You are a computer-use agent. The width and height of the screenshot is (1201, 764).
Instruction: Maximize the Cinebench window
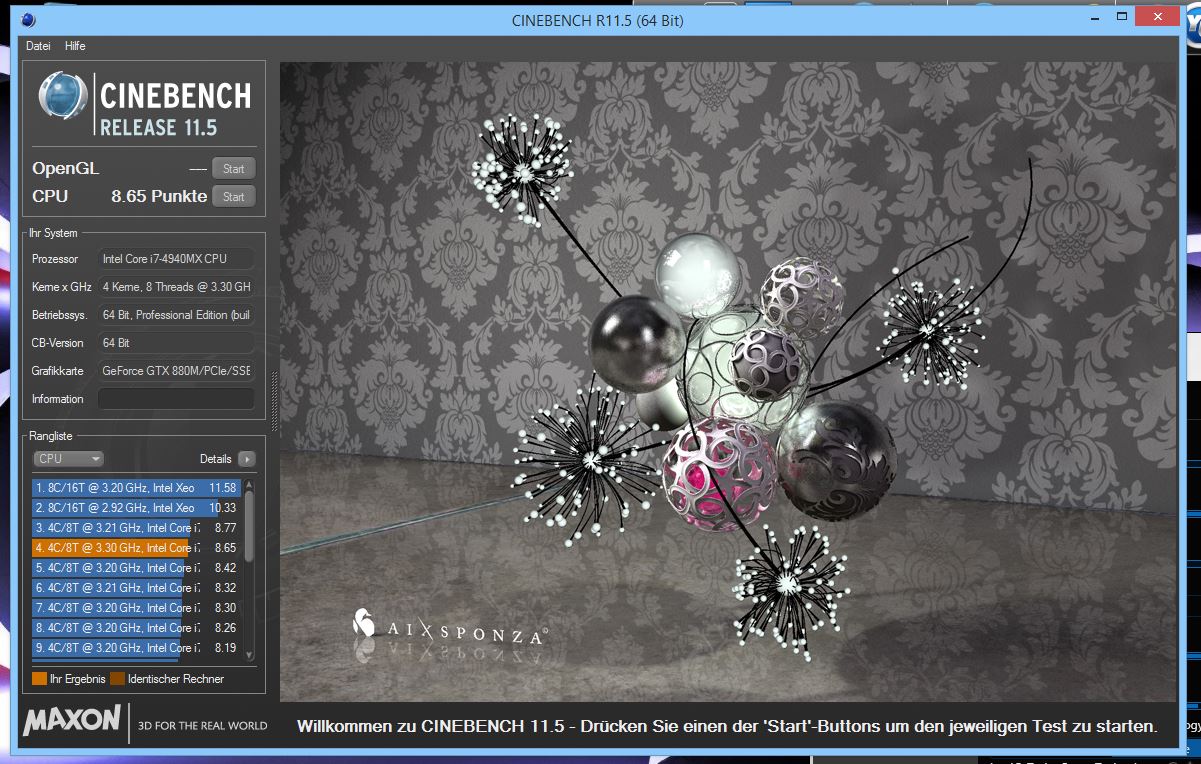pos(1124,17)
